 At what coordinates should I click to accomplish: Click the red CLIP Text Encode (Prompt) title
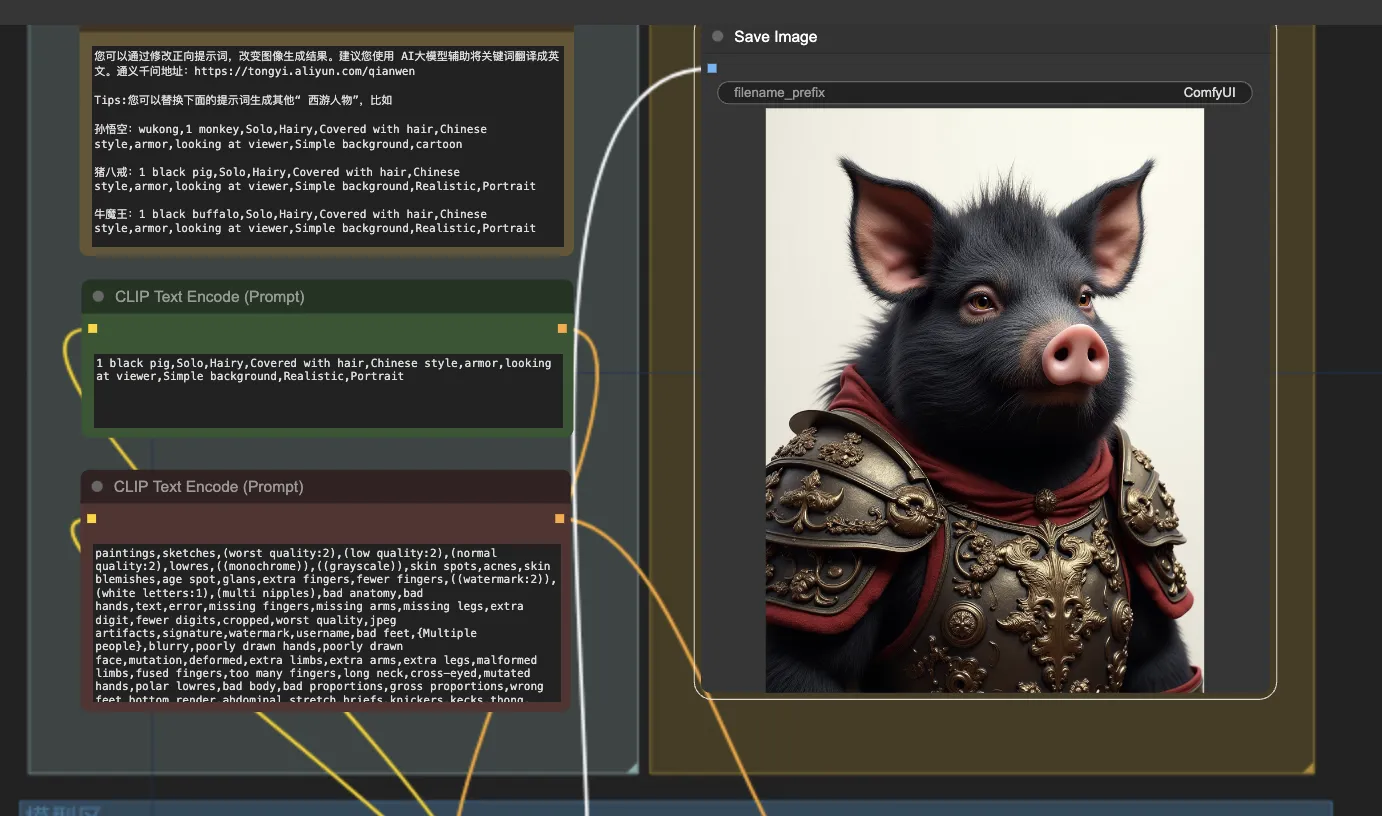coord(208,486)
